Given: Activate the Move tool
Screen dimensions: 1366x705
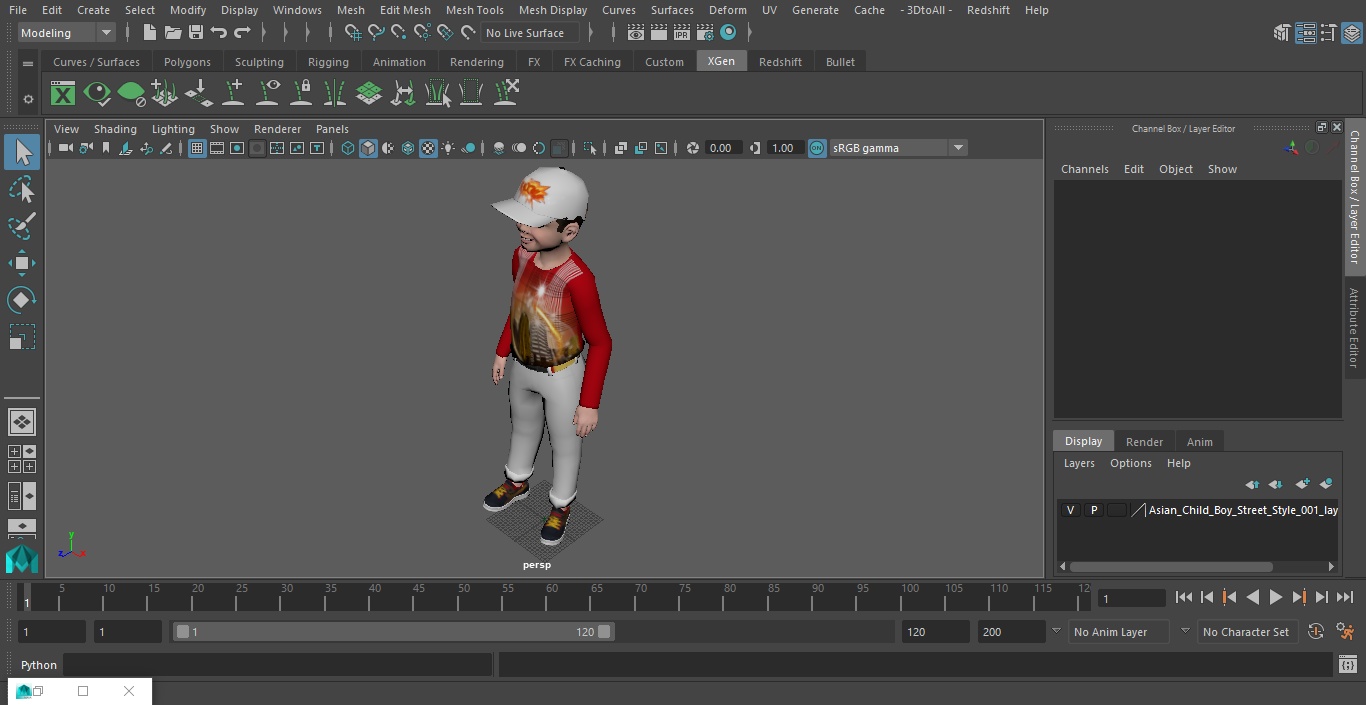Looking at the screenshot, I should [22, 264].
